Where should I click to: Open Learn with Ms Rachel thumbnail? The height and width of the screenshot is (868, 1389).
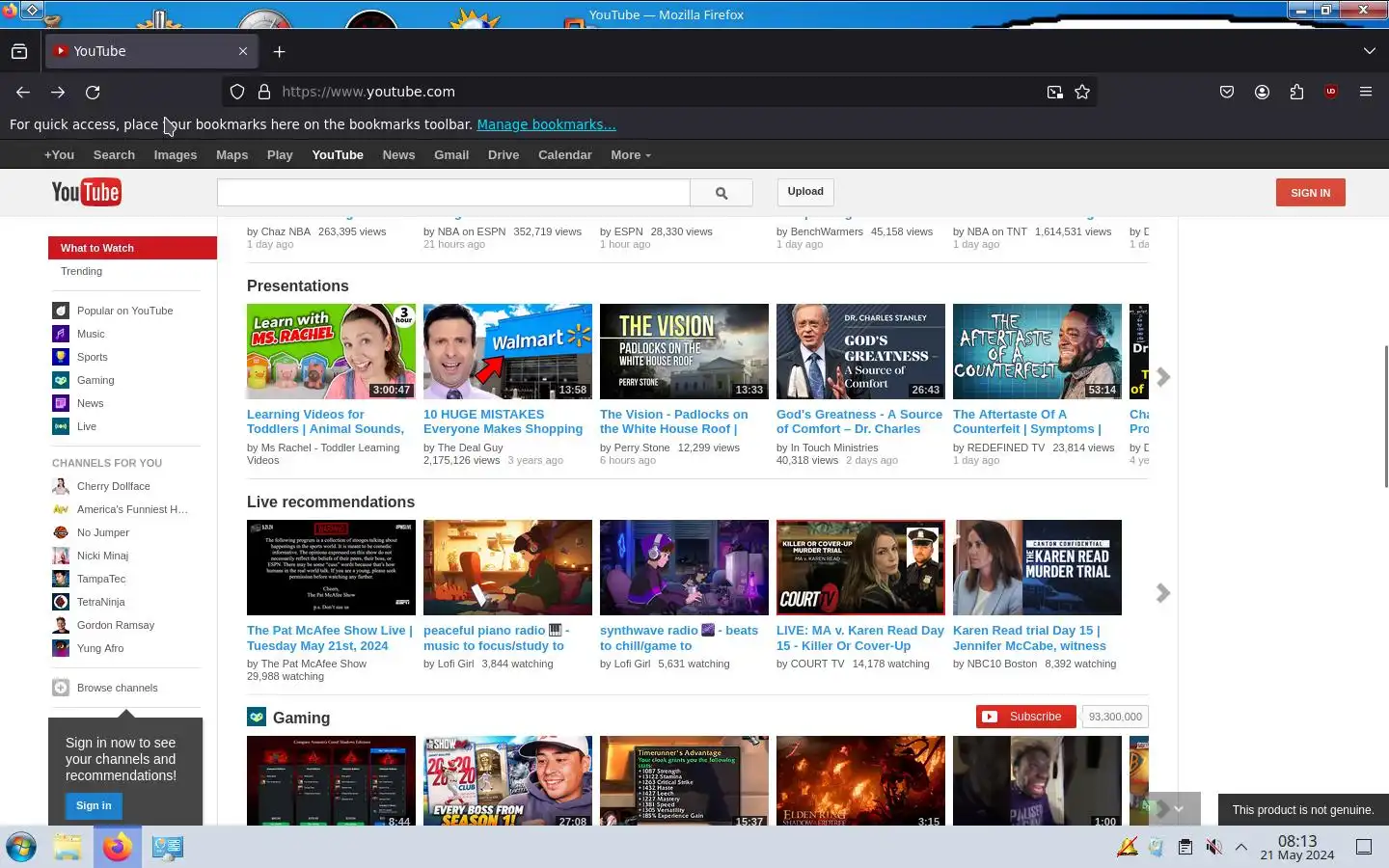(x=331, y=351)
